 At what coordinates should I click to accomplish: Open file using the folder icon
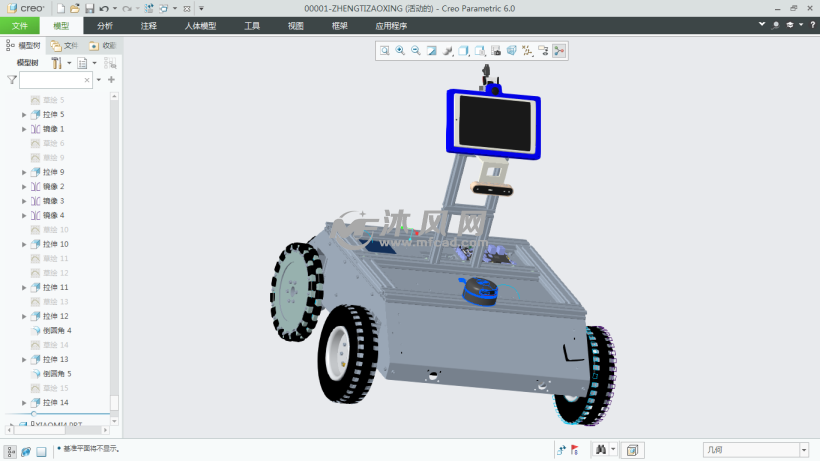(74, 8)
